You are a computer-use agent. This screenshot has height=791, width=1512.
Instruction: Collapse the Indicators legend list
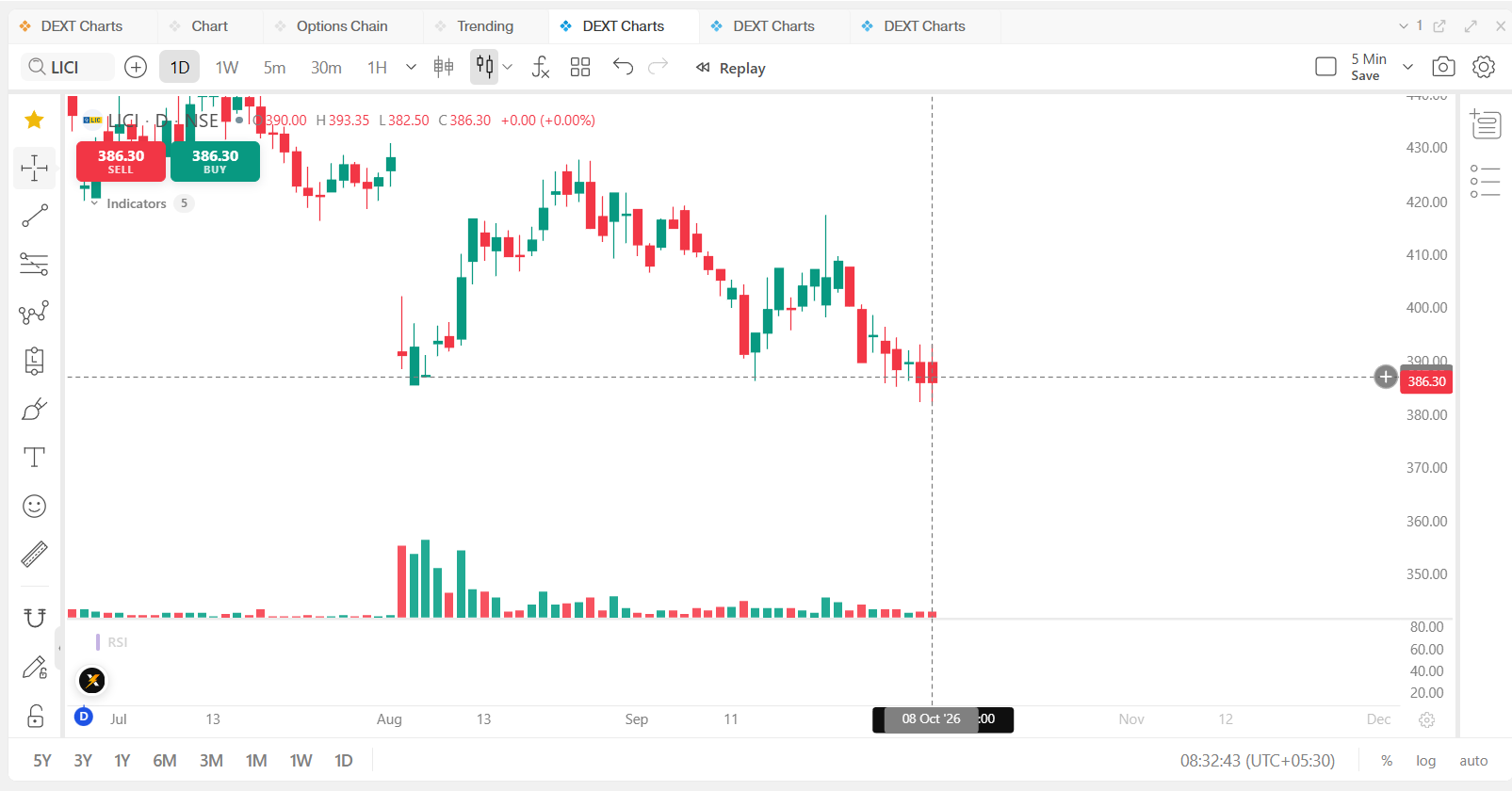point(94,203)
